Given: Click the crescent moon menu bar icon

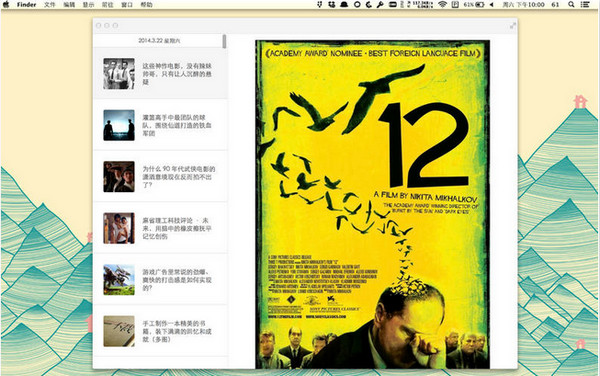Looking at the screenshot, I should coord(368,5).
